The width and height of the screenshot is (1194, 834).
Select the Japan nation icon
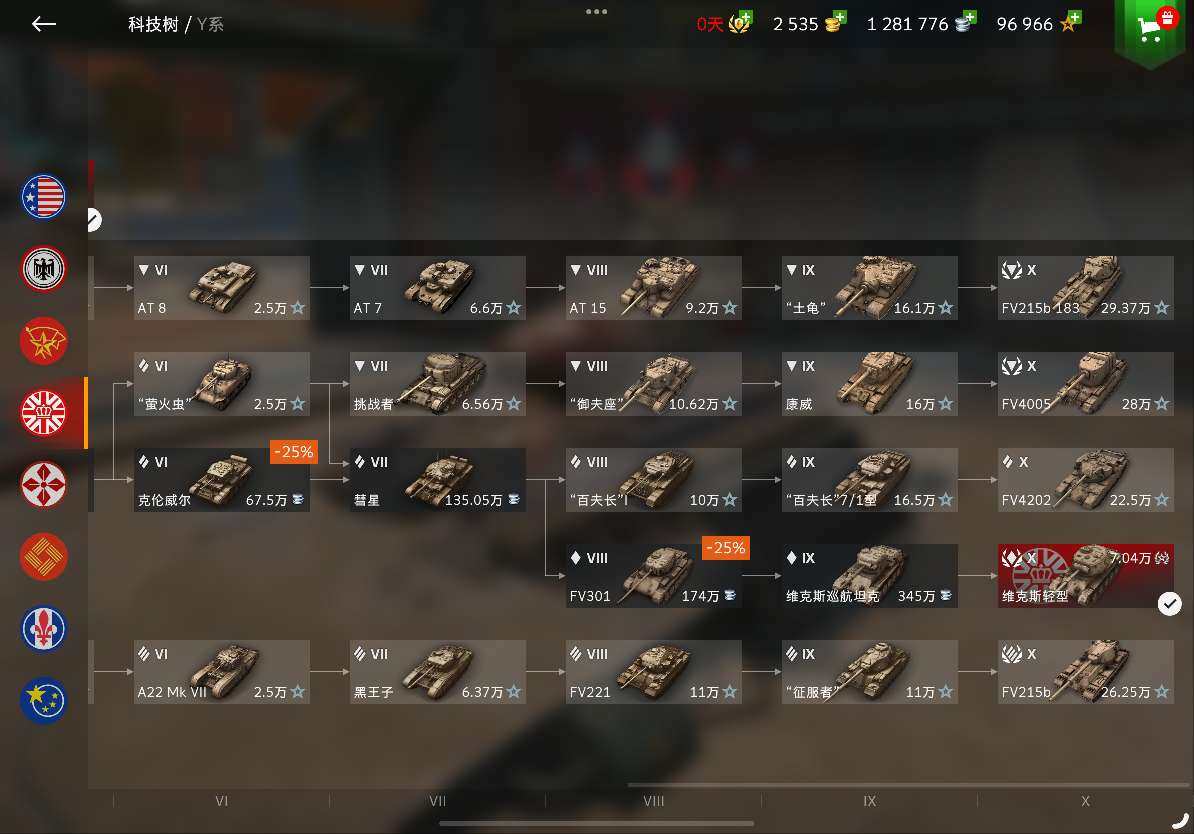[43, 484]
